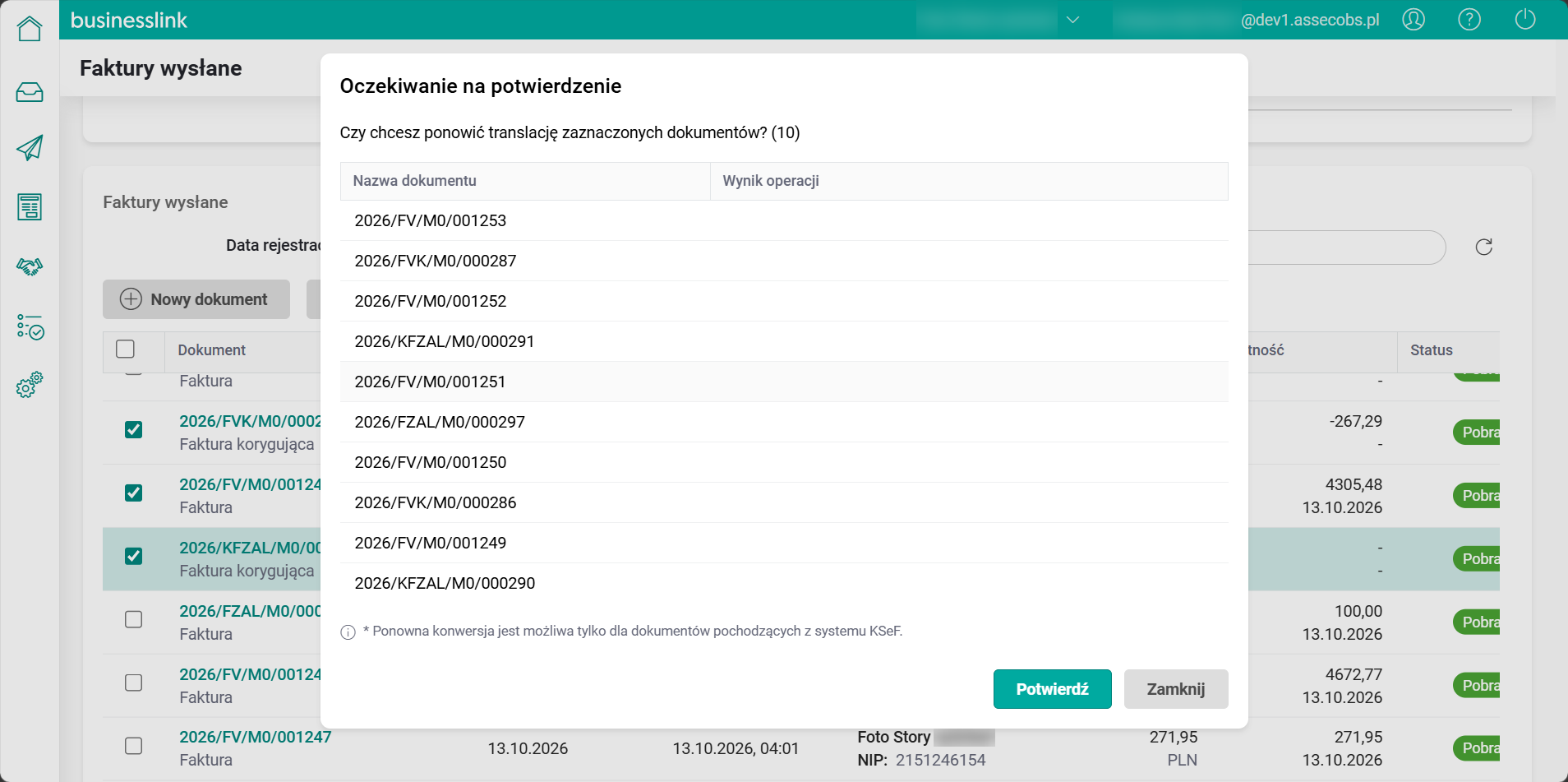
Task: Refresh the invoice list with reload icon
Action: 1483,248
